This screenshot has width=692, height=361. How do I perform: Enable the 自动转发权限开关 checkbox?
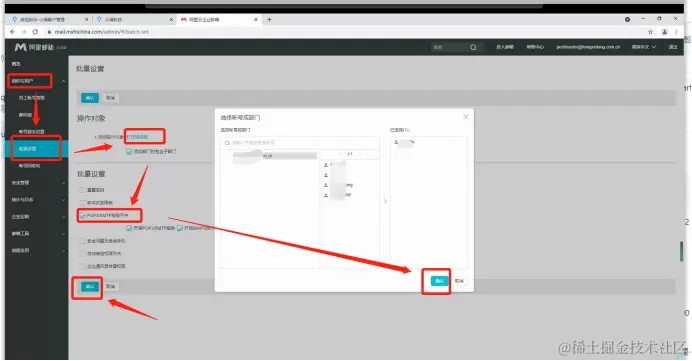pos(82,254)
